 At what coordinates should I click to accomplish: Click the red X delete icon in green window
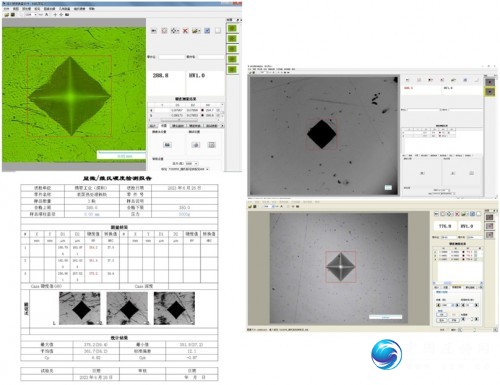tap(185, 31)
